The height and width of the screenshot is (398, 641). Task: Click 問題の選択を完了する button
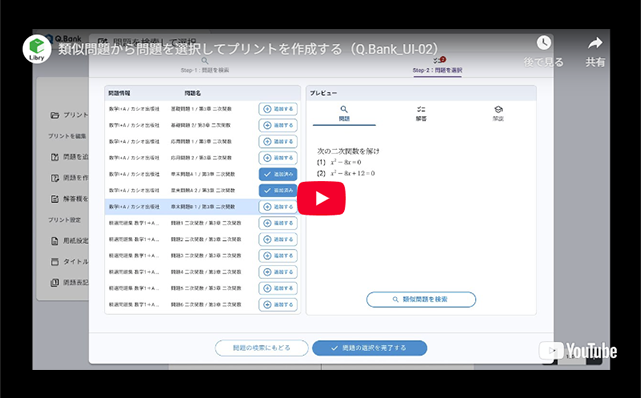pyautogui.click(x=370, y=348)
